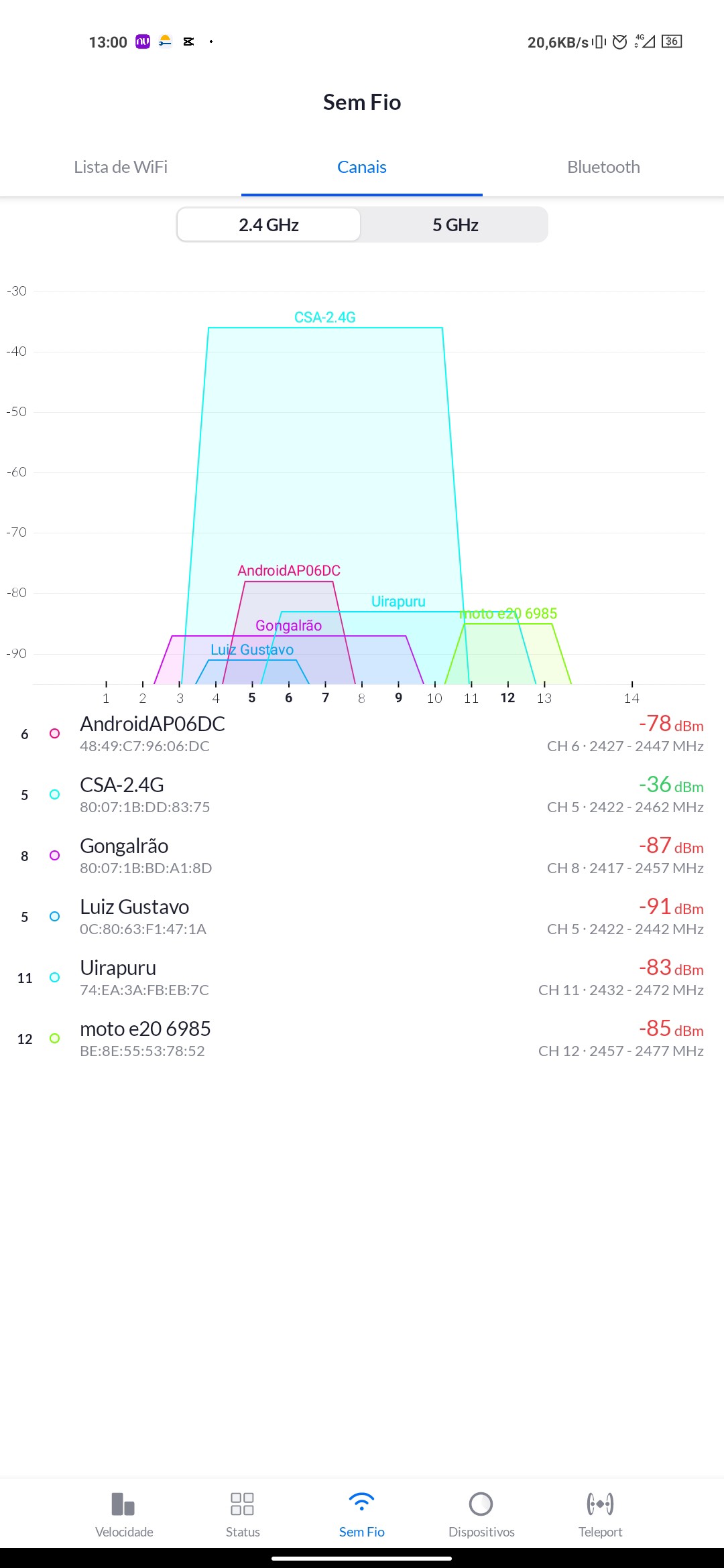Open the Lista de WiFi tab
This screenshot has height=1568, width=724.
(121, 167)
